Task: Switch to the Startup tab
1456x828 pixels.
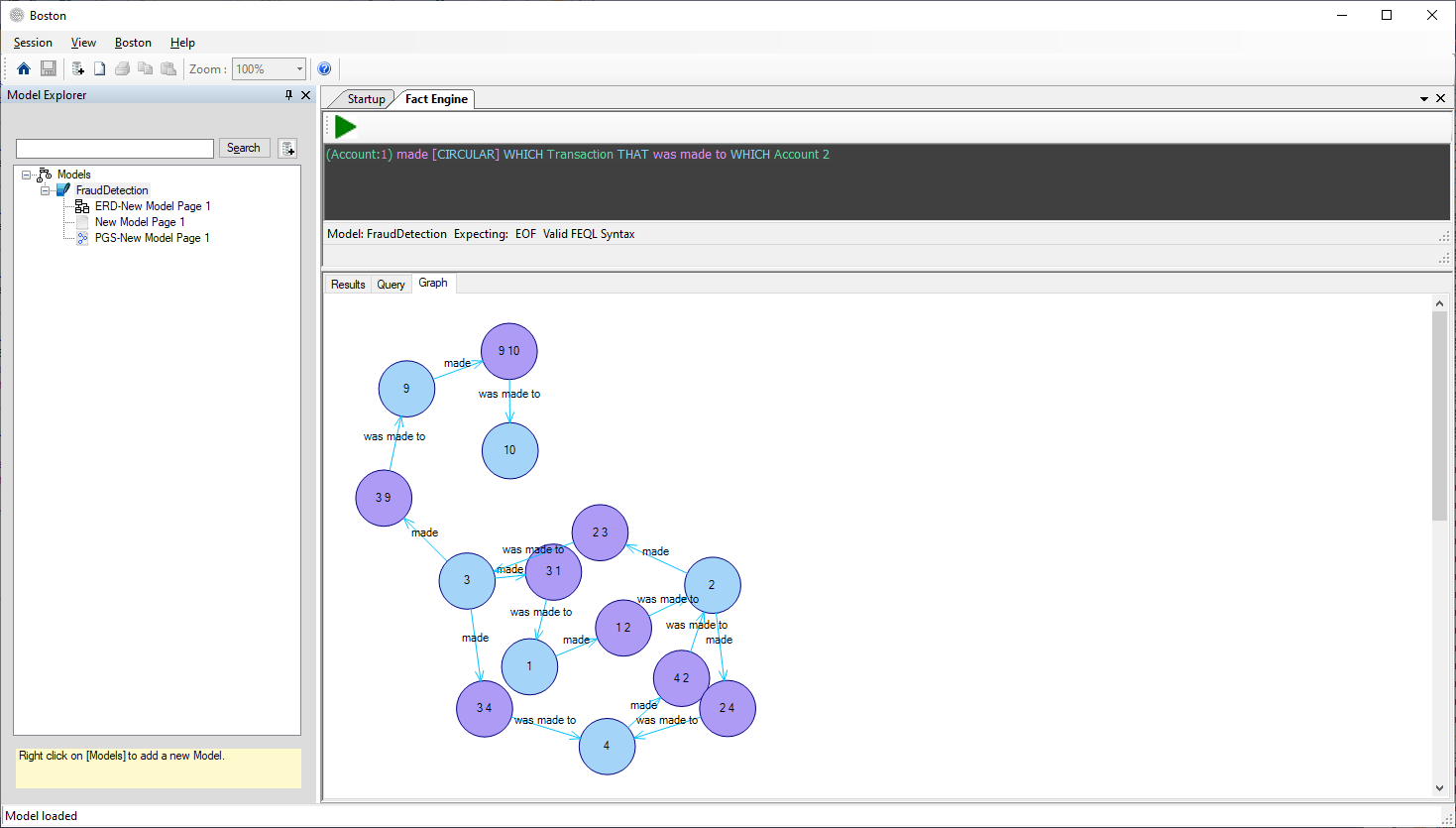Action: click(x=366, y=99)
